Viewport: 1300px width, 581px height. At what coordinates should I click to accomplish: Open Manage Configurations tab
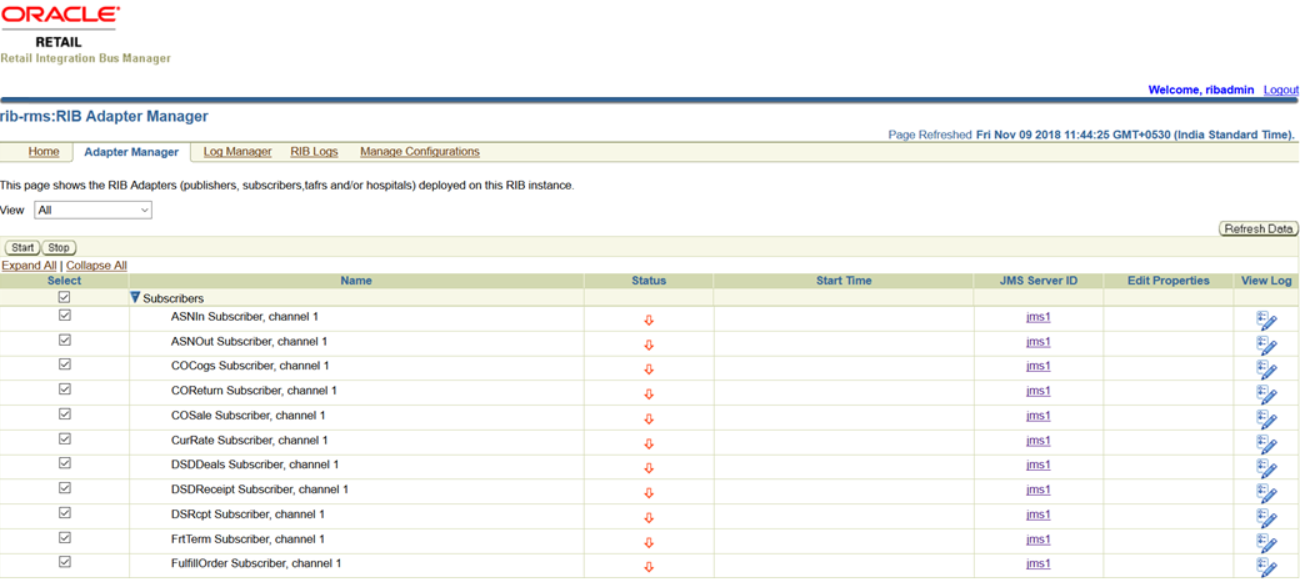(420, 152)
